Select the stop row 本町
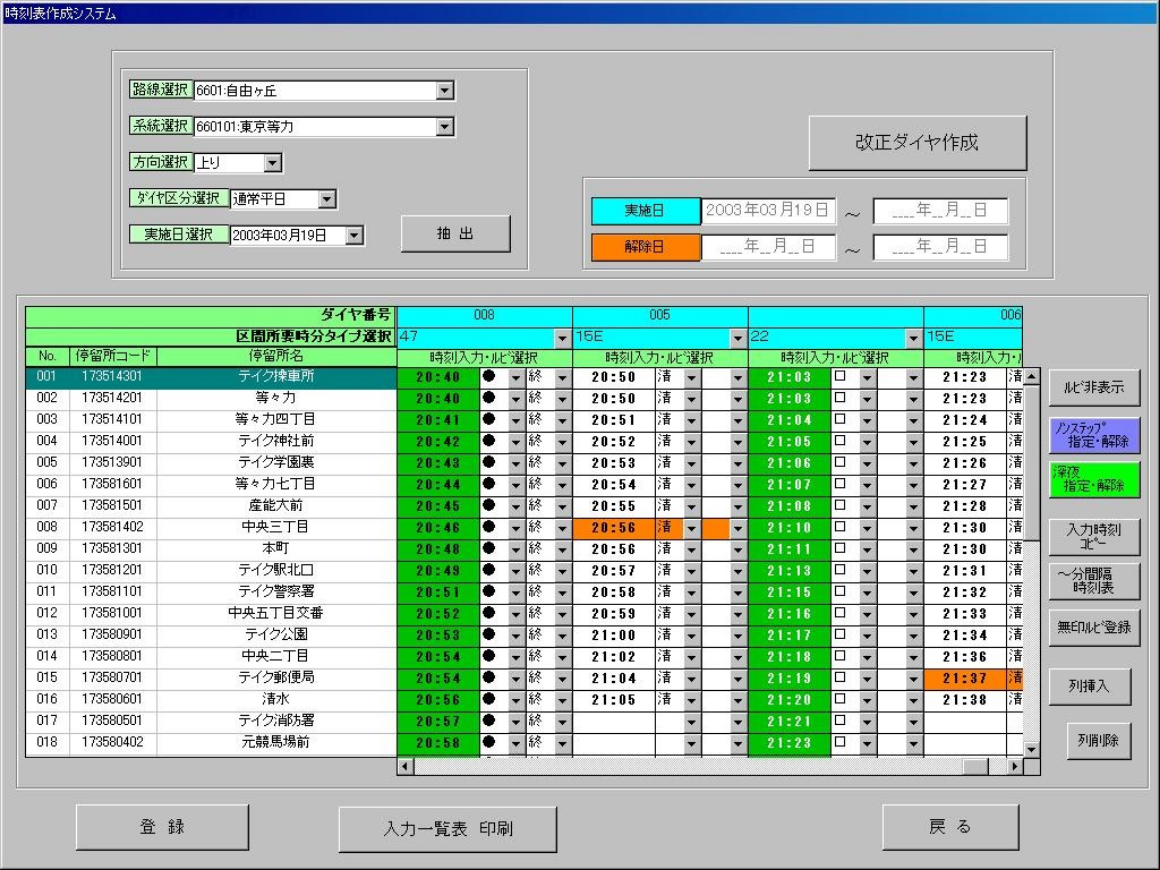Image resolution: width=1160 pixels, height=870 pixels. coord(211,548)
